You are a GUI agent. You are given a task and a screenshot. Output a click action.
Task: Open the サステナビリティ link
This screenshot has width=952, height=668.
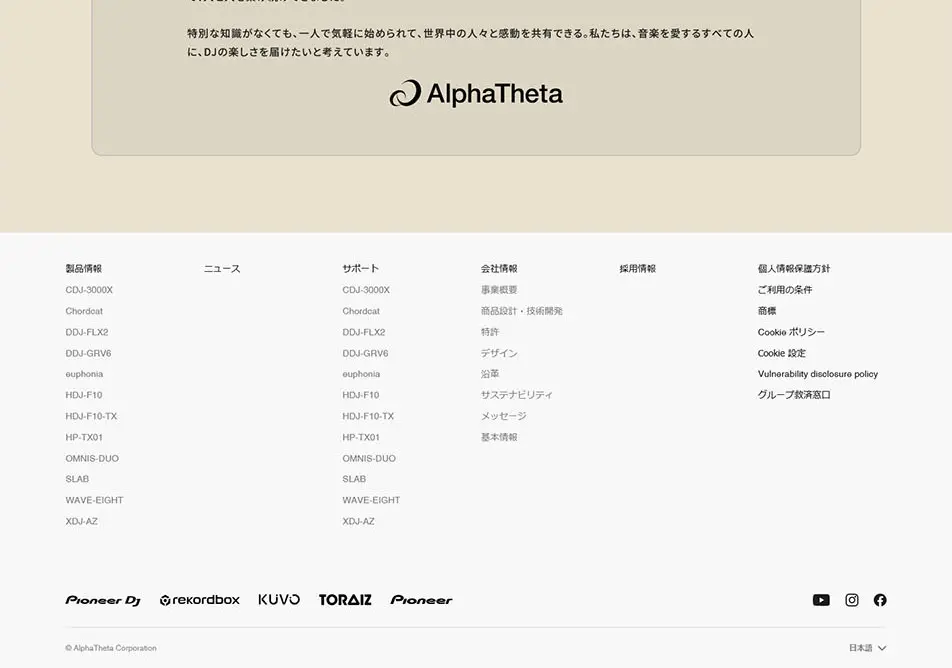tap(517, 395)
